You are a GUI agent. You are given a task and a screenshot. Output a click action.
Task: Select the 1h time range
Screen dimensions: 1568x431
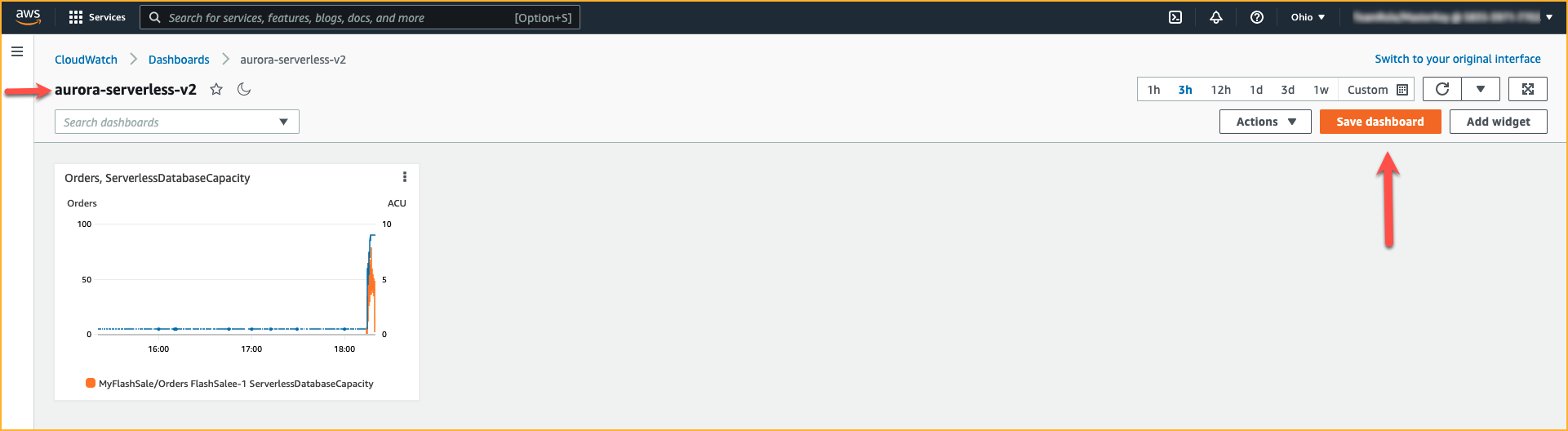pos(1153,90)
